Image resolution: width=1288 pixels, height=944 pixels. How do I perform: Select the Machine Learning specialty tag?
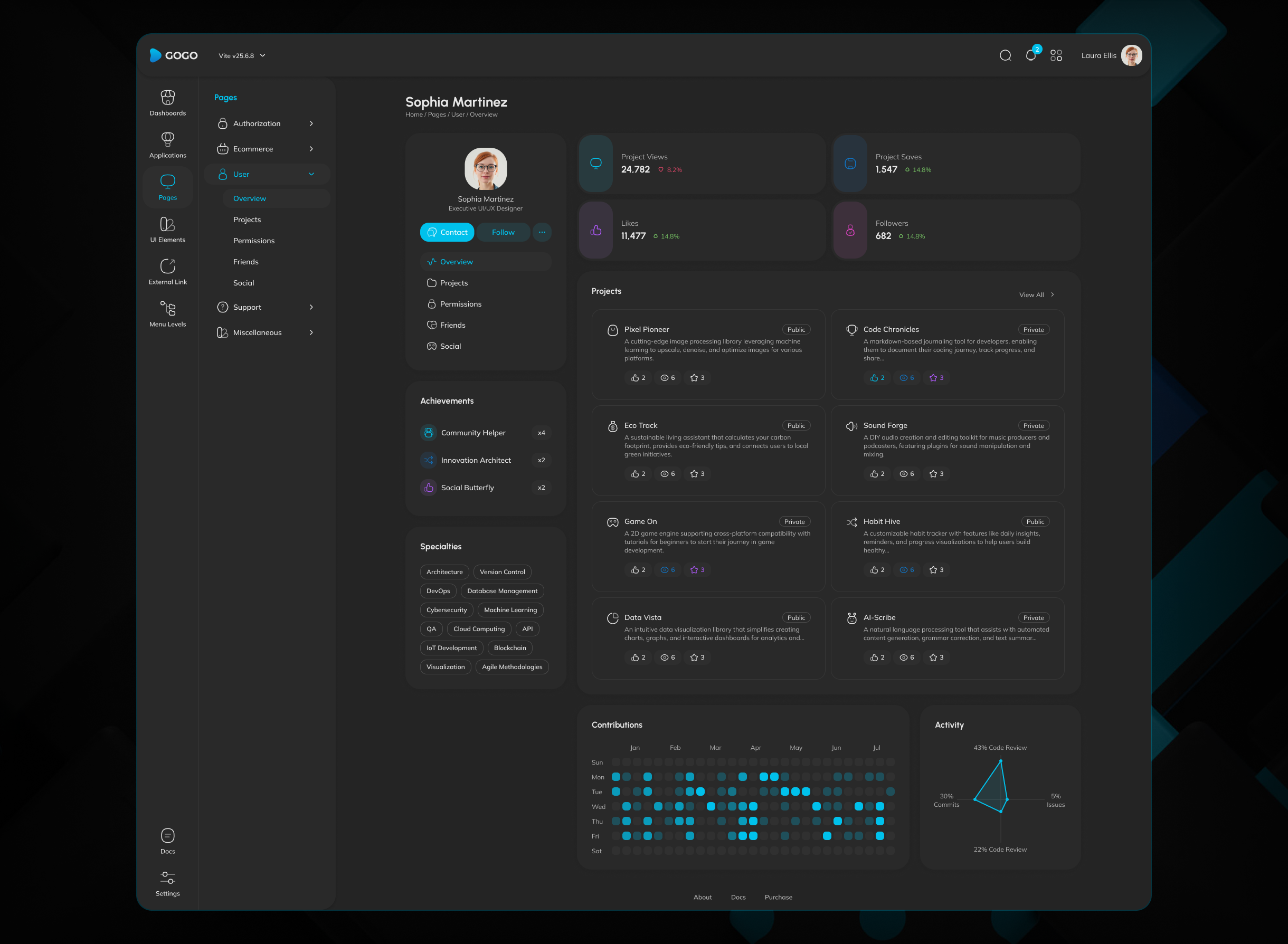(510, 609)
